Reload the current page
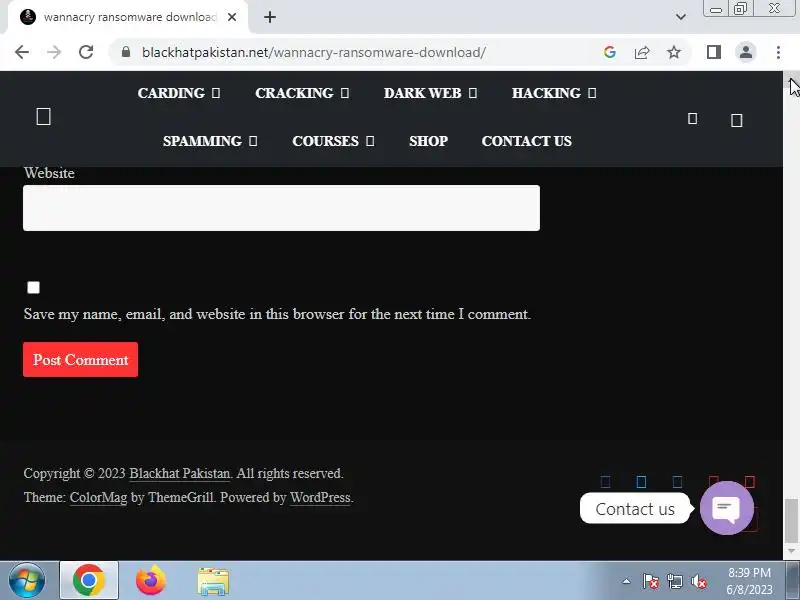Screen dimensions: 800x600 tap(86, 52)
